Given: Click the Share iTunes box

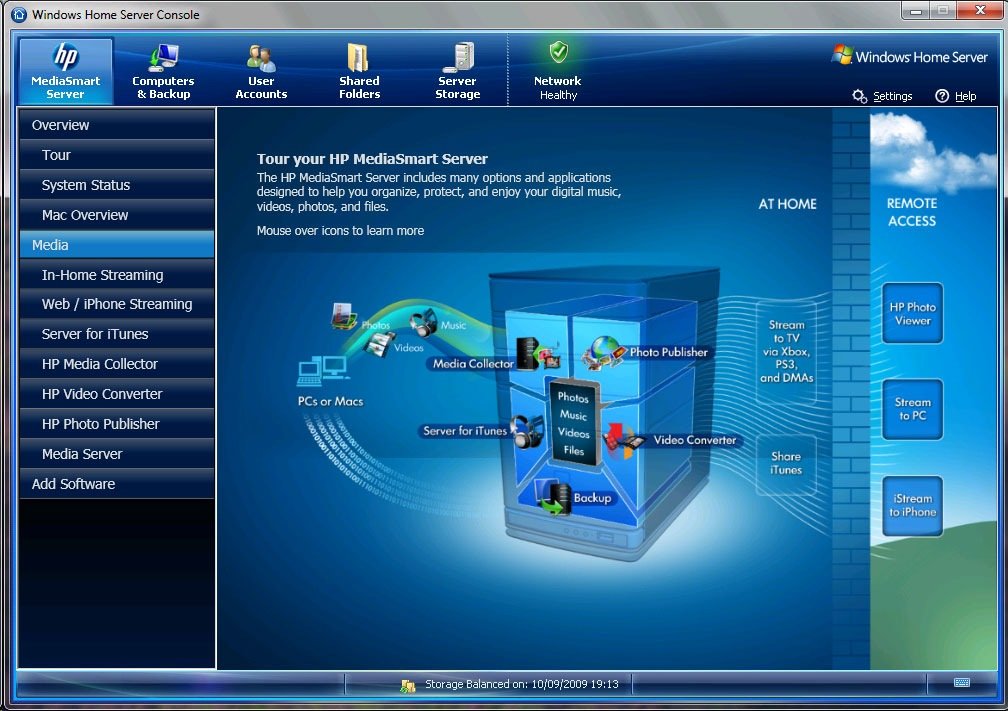Looking at the screenshot, I should 786,463.
